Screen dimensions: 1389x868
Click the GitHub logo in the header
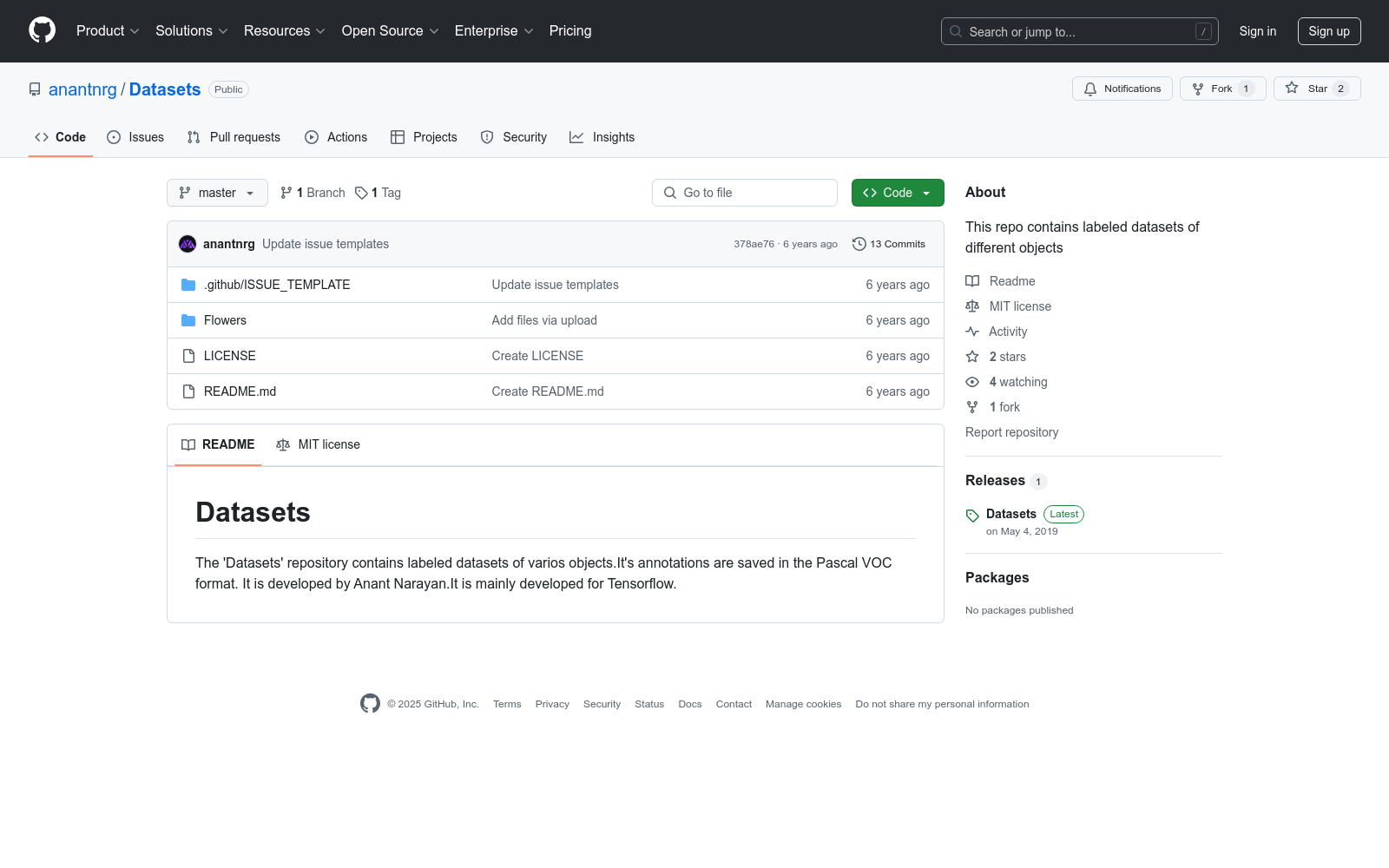[42, 30]
